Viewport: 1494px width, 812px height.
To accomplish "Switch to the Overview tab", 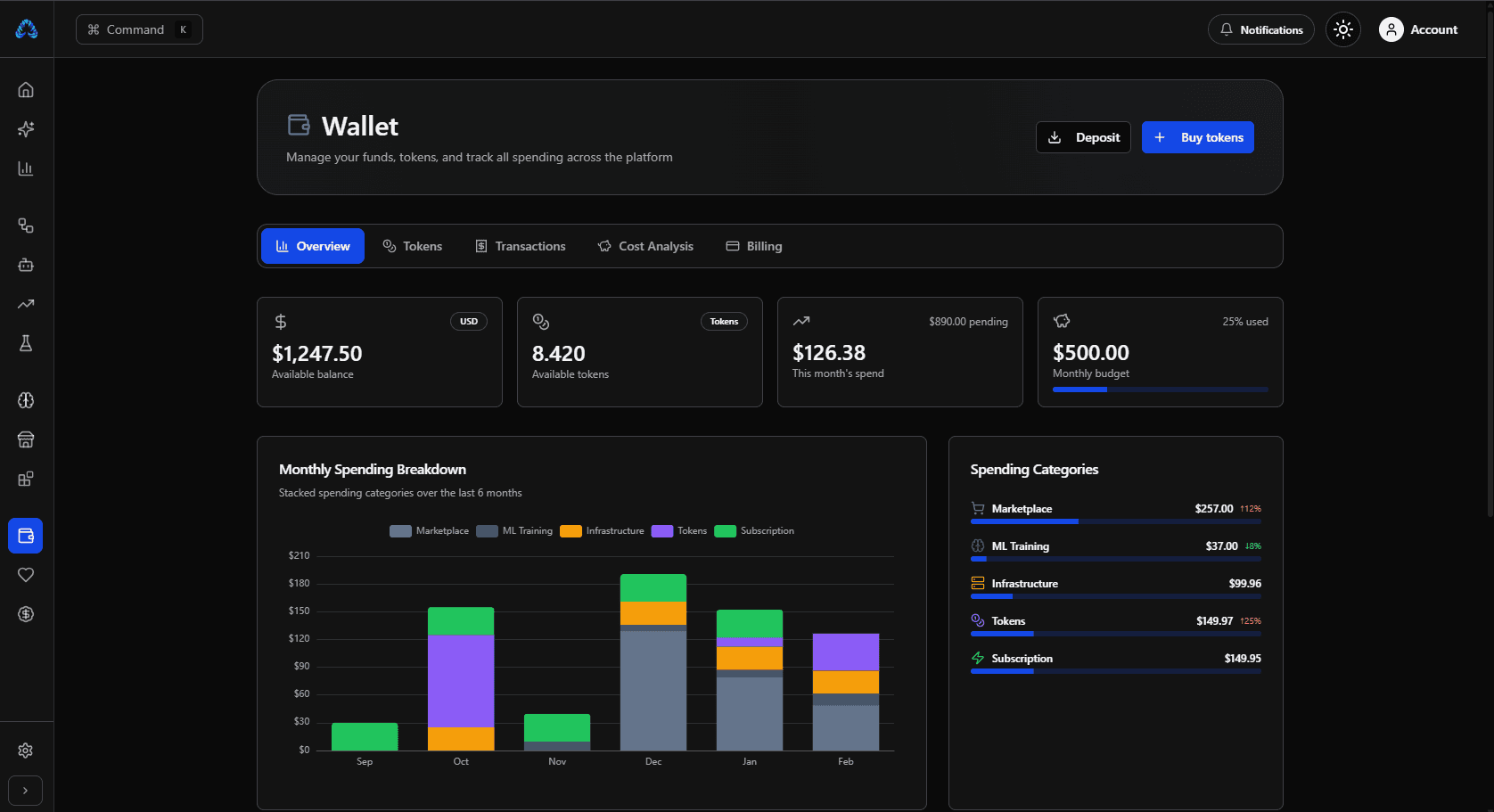I will 313,246.
